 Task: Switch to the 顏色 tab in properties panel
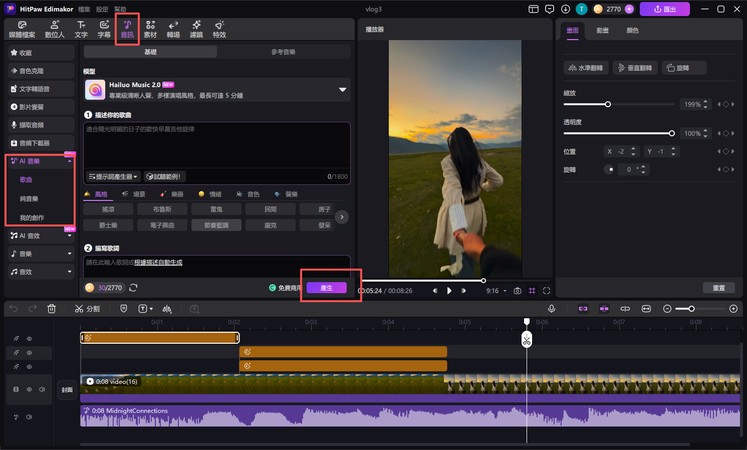[633, 30]
